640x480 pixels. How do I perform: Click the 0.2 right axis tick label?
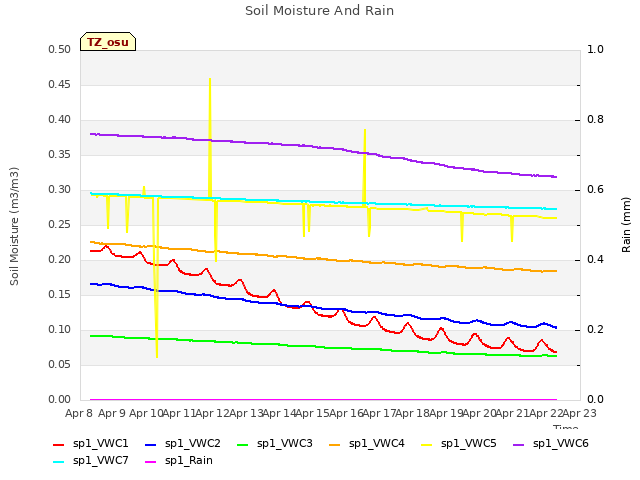[x=595, y=329]
